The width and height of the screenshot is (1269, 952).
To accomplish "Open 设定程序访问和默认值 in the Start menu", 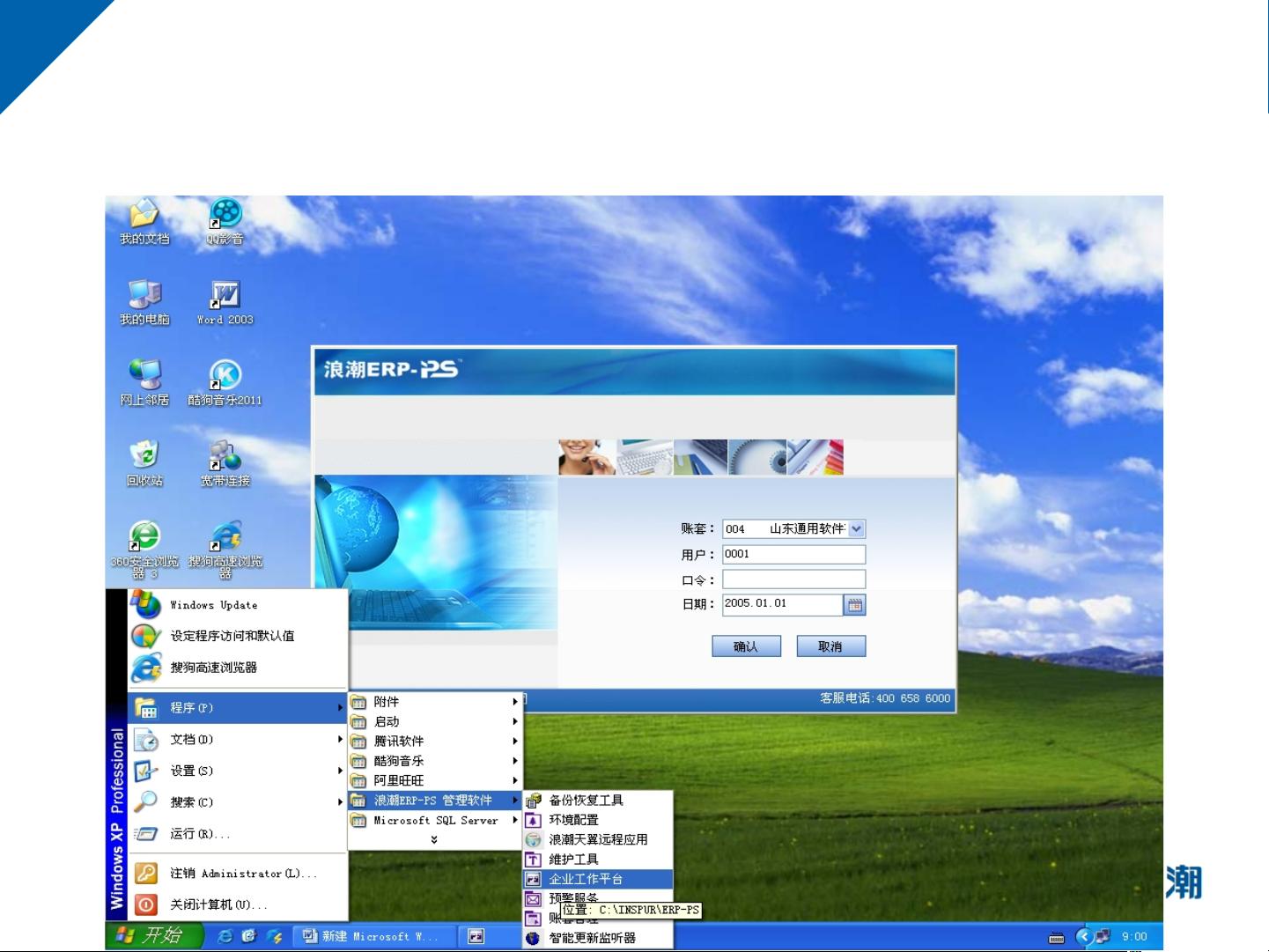I will pyautogui.click(x=238, y=636).
